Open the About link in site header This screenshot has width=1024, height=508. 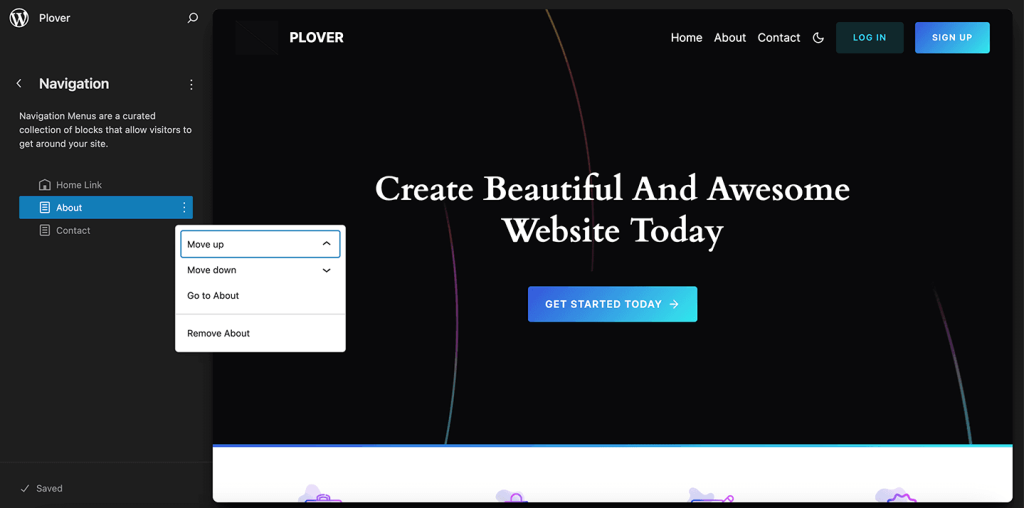click(x=729, y=38)
